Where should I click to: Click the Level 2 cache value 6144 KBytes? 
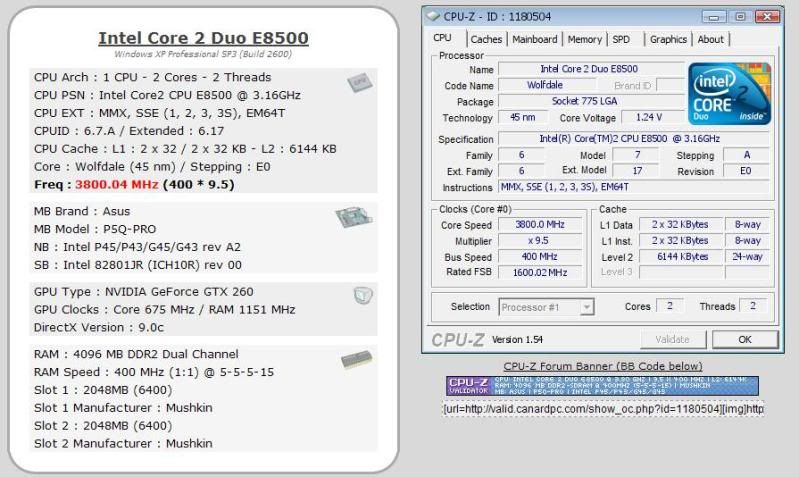(x=681, y=257)
